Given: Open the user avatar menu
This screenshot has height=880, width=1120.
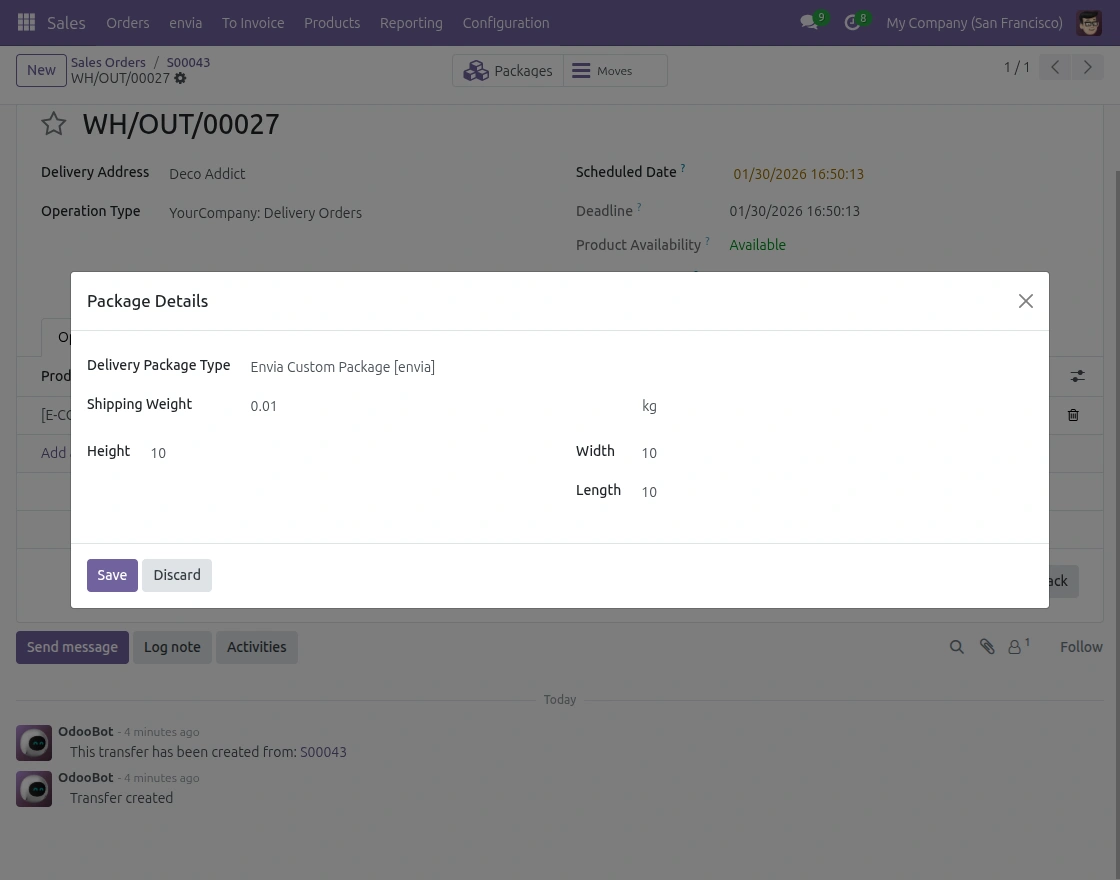Looking at the screenshot, I should [x=1089, y=22].
